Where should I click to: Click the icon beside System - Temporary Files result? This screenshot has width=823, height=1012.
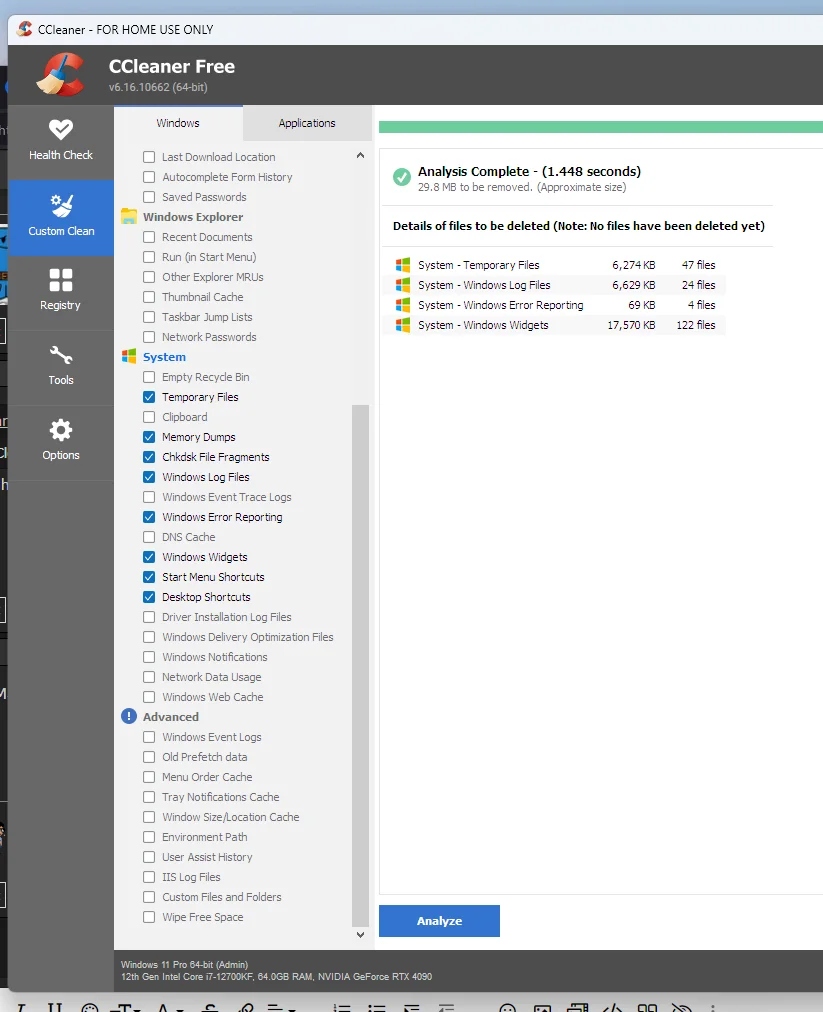[x=403, y=265]
